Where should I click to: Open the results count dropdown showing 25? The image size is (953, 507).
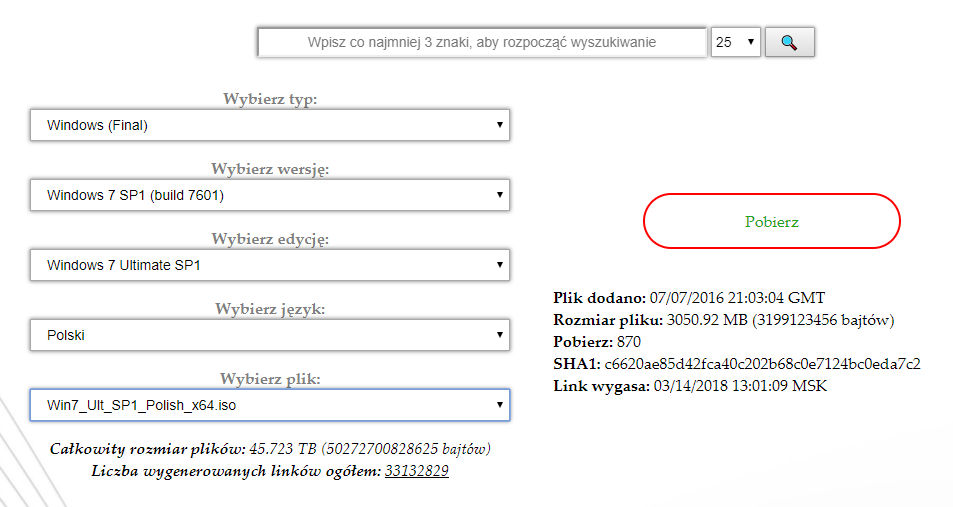[735, 42]
